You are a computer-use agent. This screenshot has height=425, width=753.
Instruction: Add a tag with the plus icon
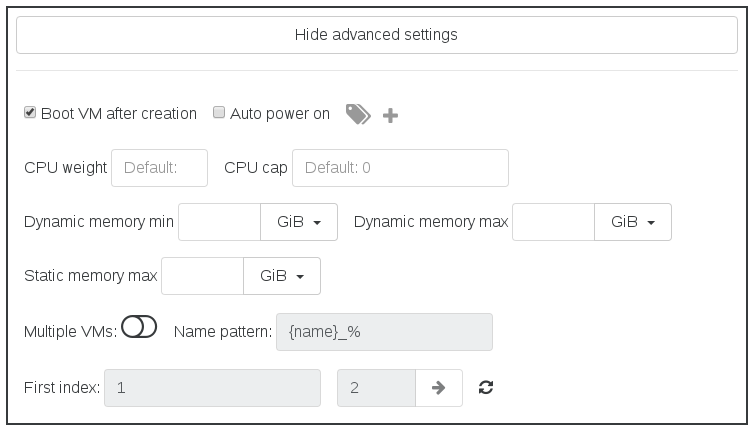(x=390, y=115)
